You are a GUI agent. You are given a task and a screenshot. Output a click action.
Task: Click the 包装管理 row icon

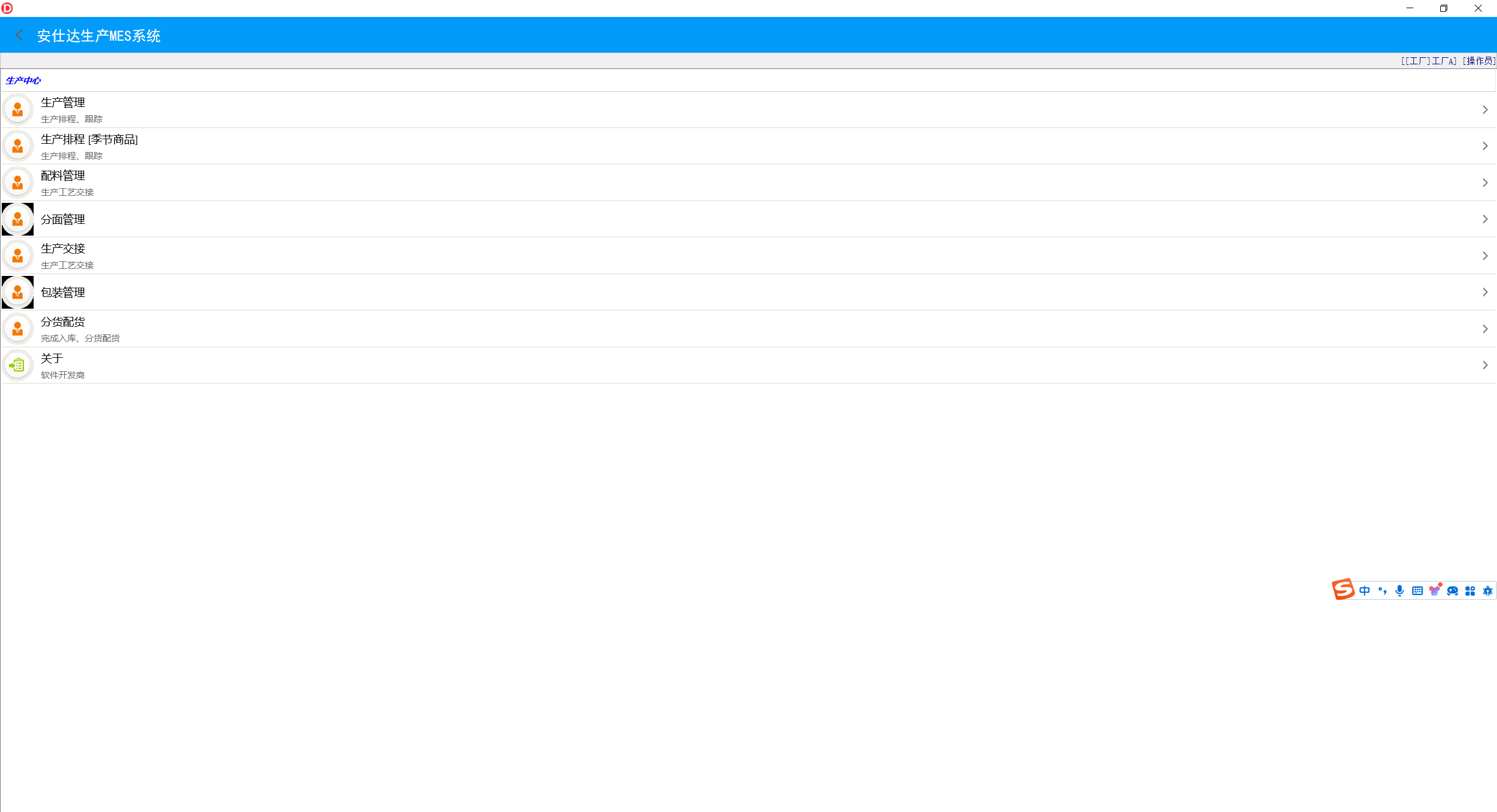18,292
